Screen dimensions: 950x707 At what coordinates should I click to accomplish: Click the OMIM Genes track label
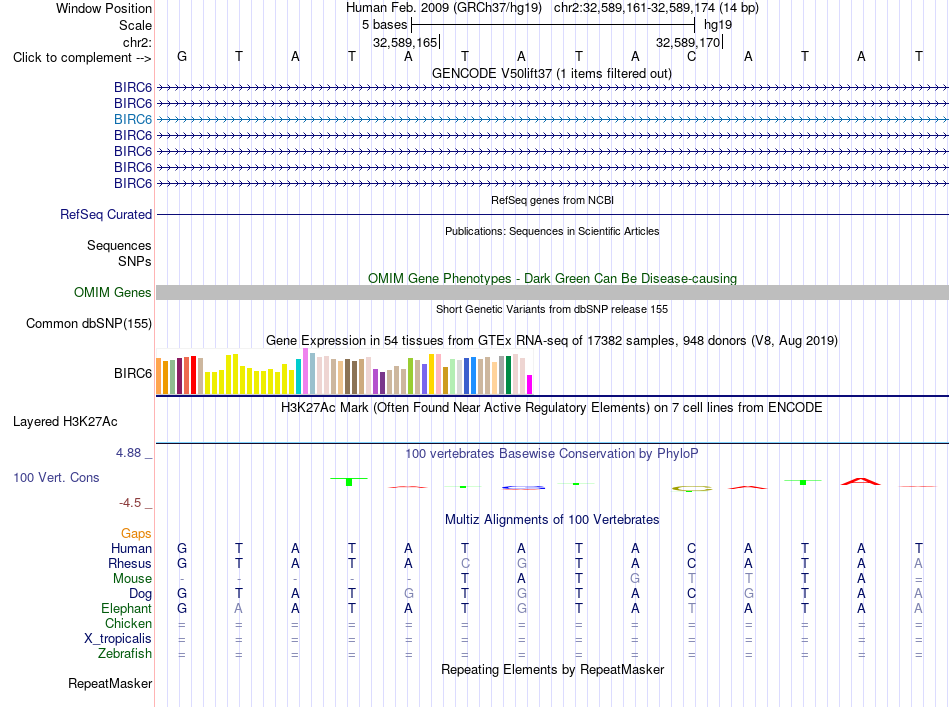coord(113,293)
